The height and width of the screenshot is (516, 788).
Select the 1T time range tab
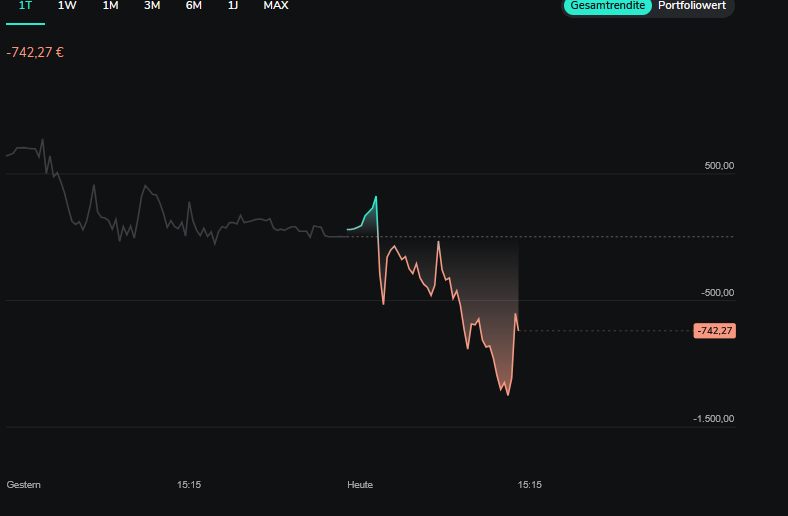point(25,6)
